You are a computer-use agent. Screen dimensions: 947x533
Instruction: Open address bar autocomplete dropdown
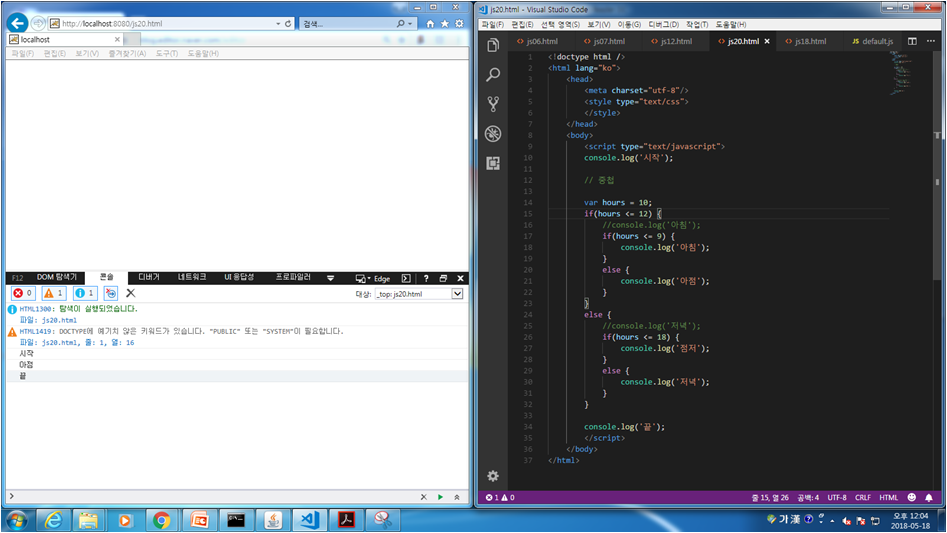click(x=278, y=24)
